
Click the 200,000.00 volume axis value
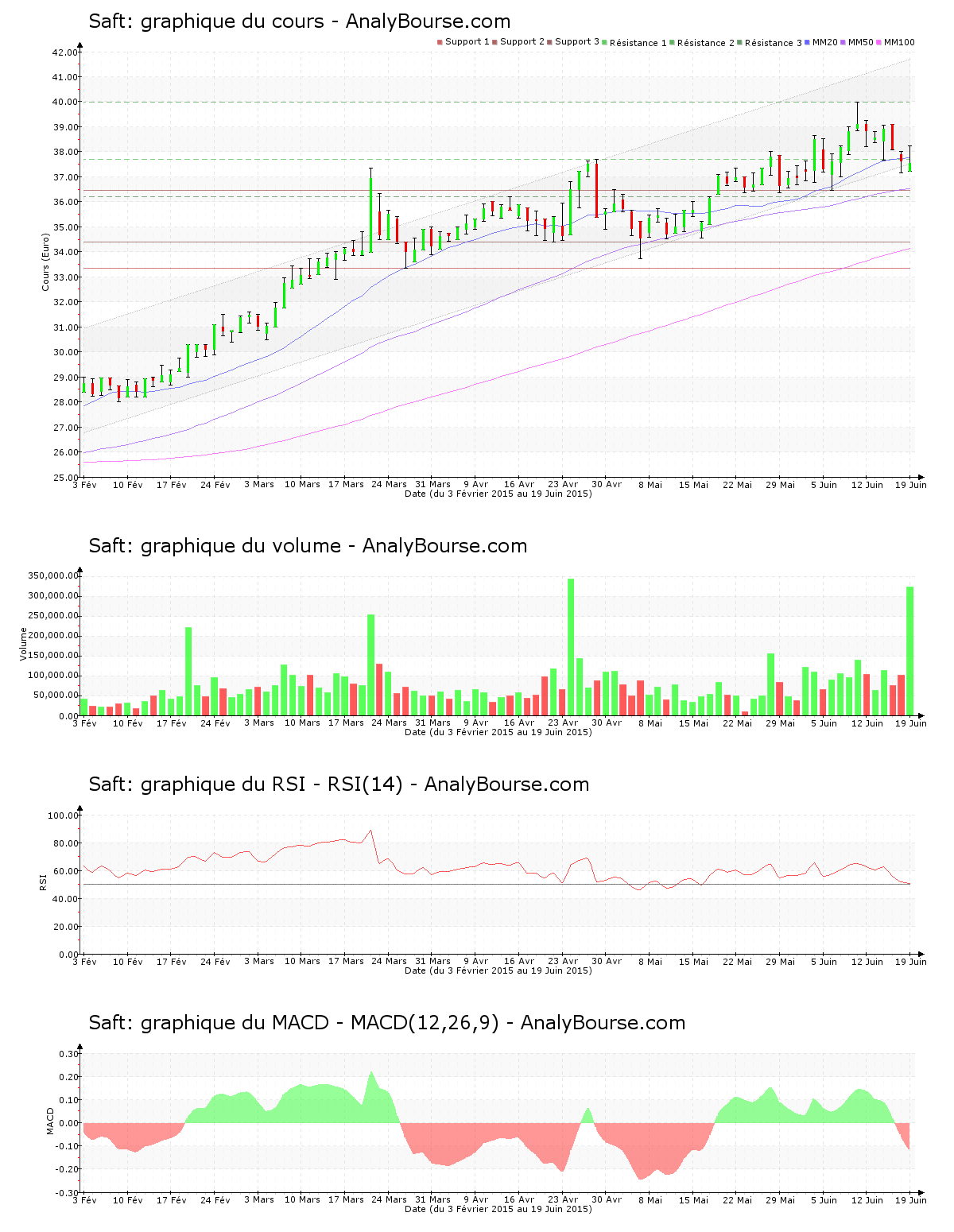tap(52, 636)
